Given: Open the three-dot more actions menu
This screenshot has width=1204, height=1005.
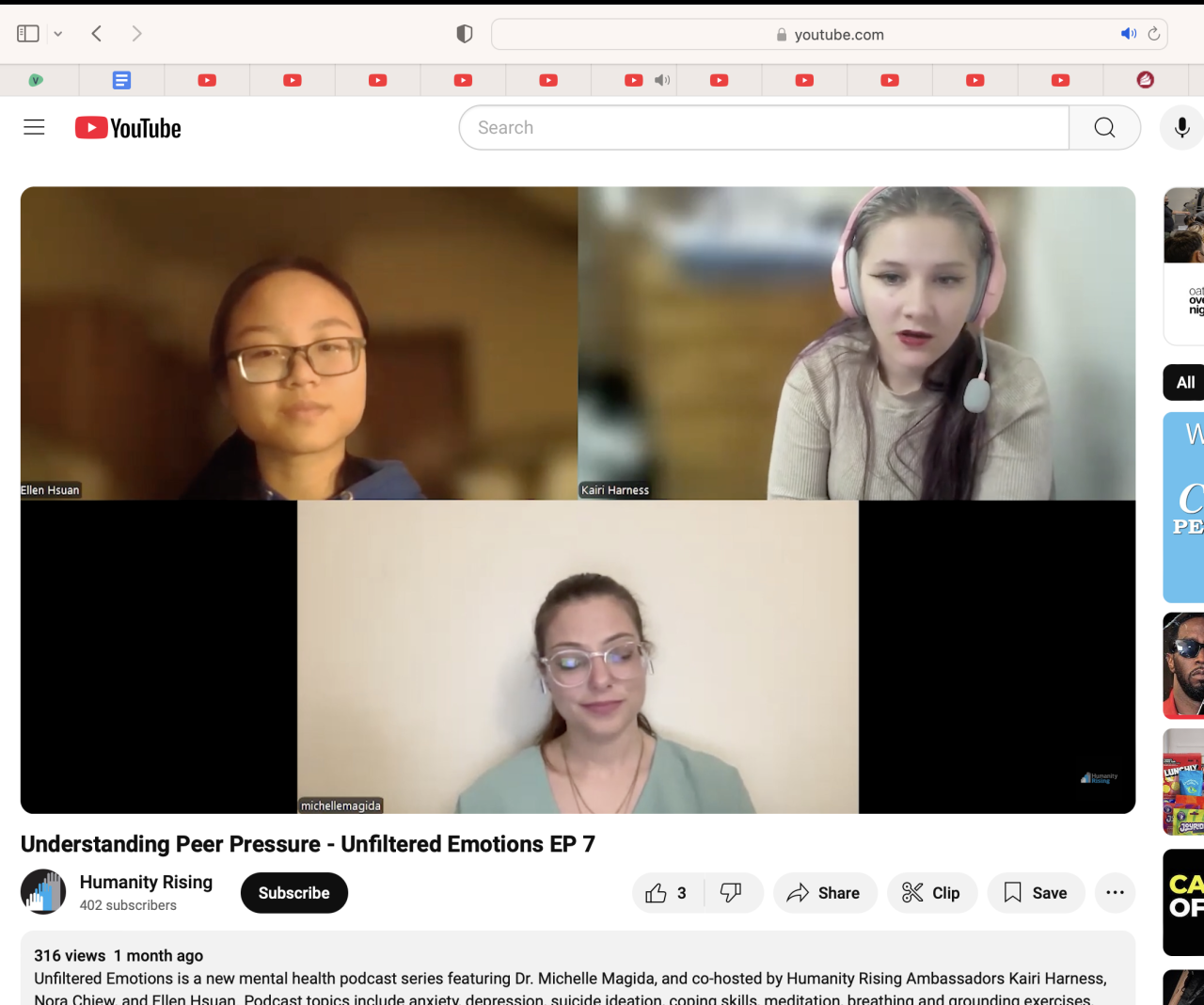Looking at the screenshot, I should tap(1115, 893).
